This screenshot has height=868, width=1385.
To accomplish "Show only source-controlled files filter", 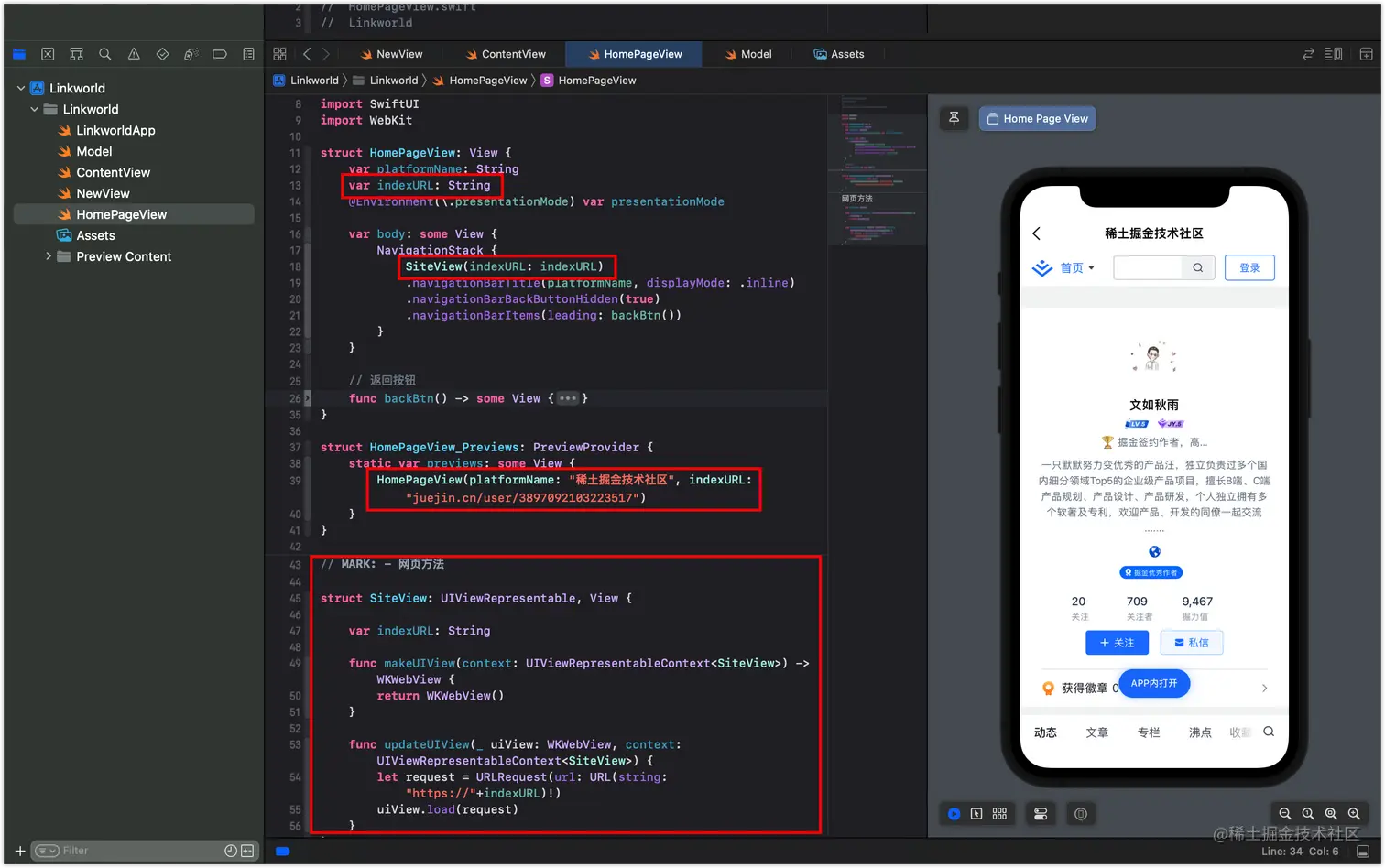I will pyautogui.click(x=247, y=851).
